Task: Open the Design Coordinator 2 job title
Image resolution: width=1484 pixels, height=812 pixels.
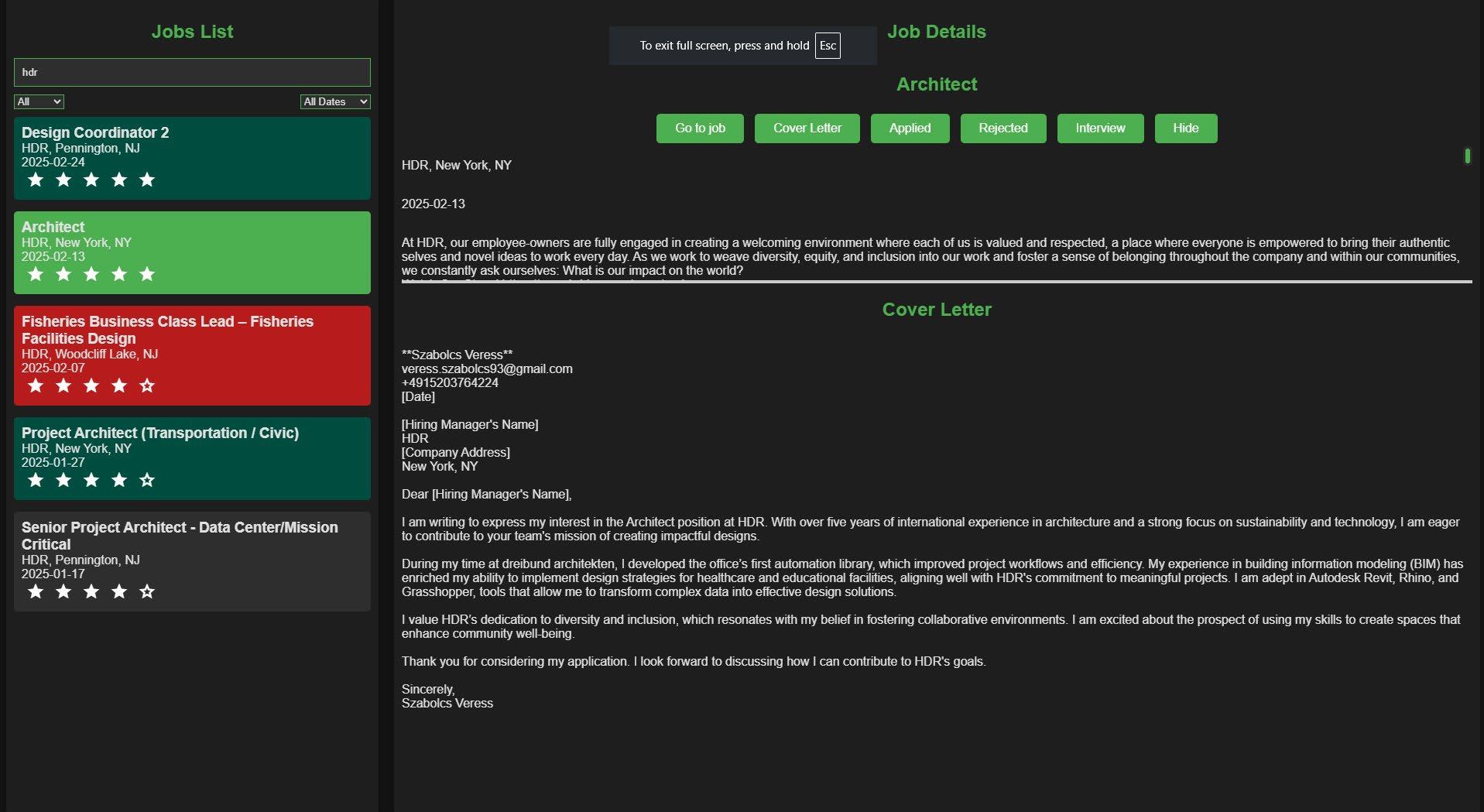Action: pos(95,132)
